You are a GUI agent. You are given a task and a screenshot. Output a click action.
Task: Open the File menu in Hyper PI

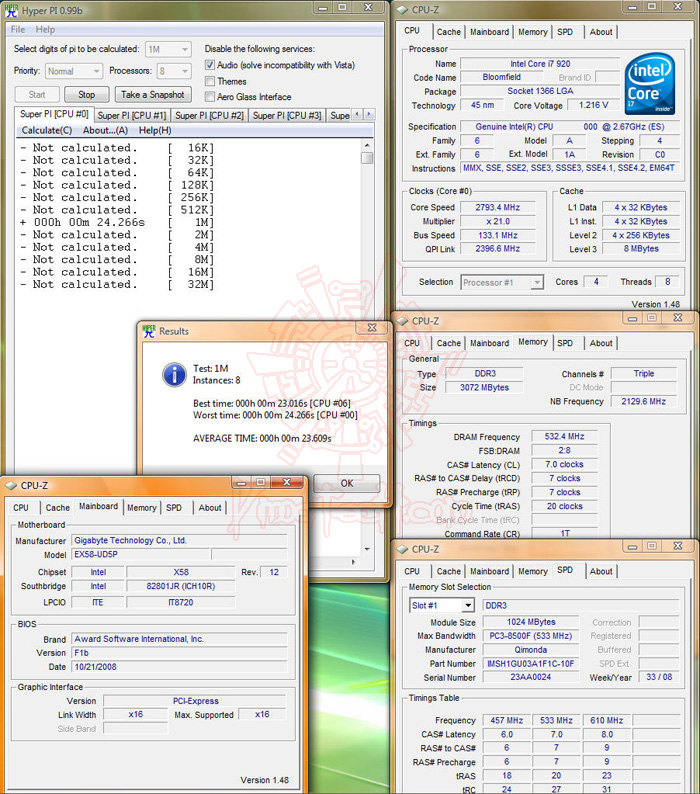point(18,29)
